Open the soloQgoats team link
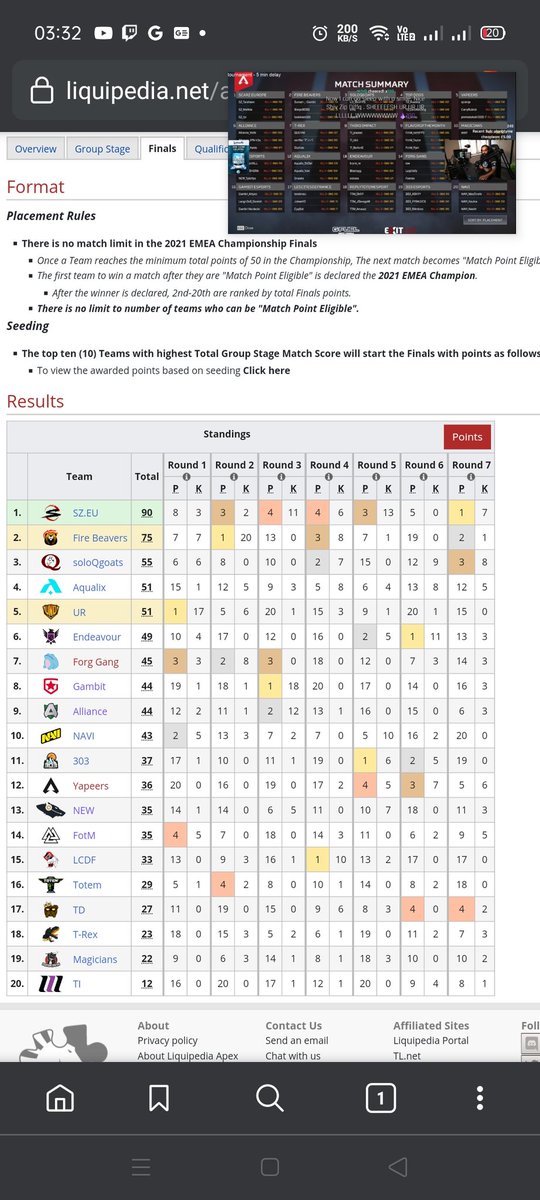 (x=100, y=562)
